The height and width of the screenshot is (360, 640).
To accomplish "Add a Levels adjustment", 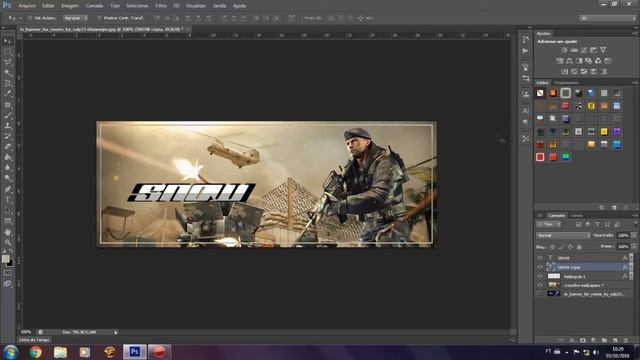I will tap(574, 50).
